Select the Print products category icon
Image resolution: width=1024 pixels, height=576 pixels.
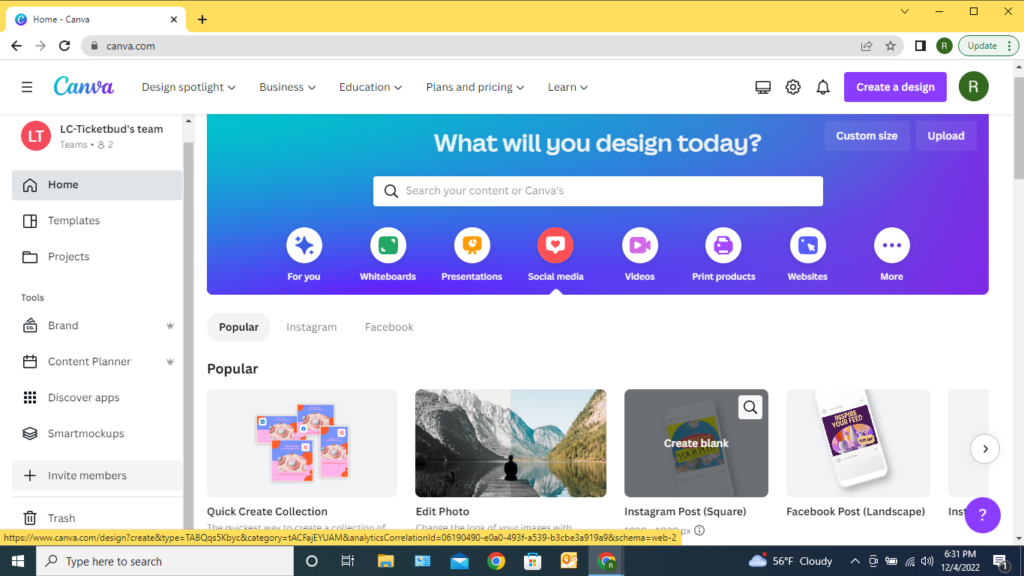pos(724,246)
